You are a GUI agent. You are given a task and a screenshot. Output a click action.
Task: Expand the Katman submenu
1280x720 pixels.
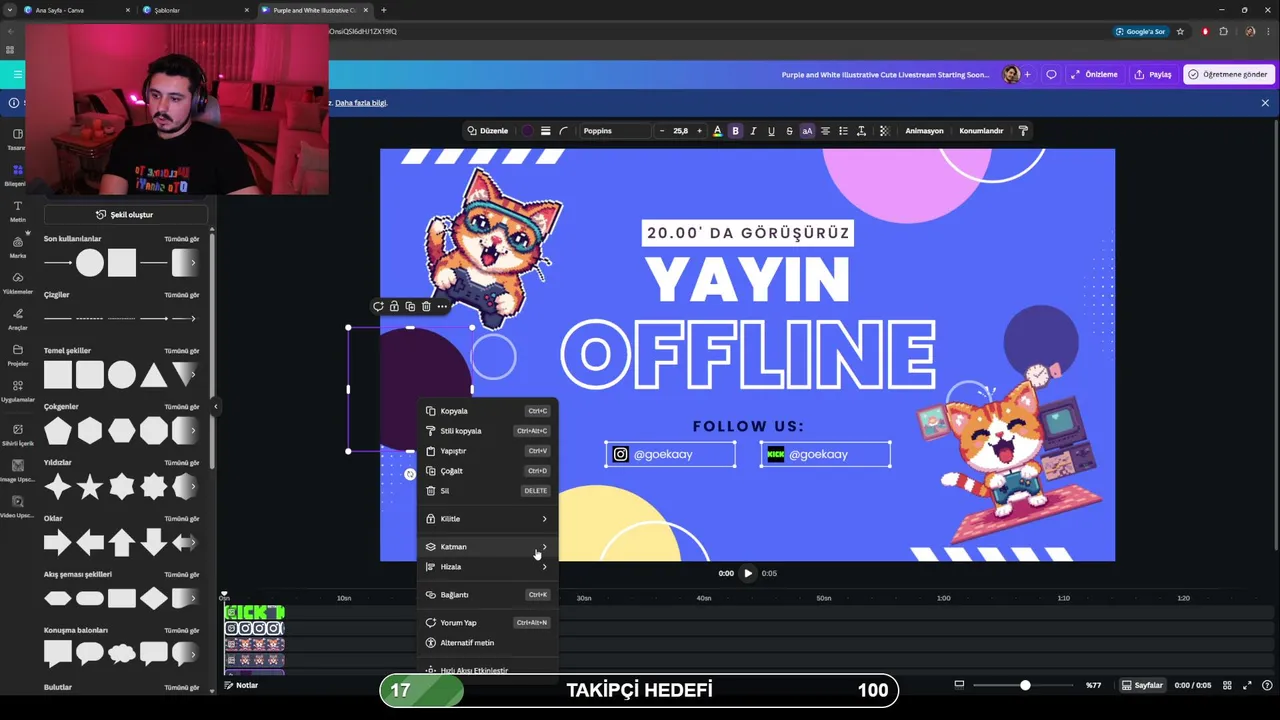click(487, 547)
